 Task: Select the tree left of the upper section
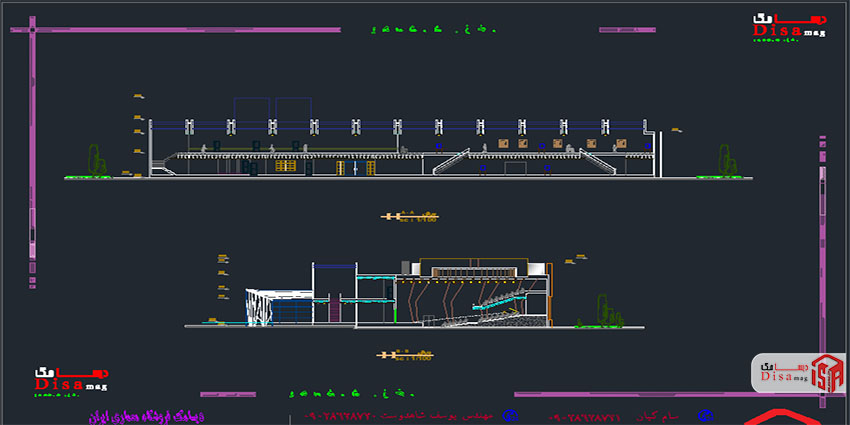point(96,161)
